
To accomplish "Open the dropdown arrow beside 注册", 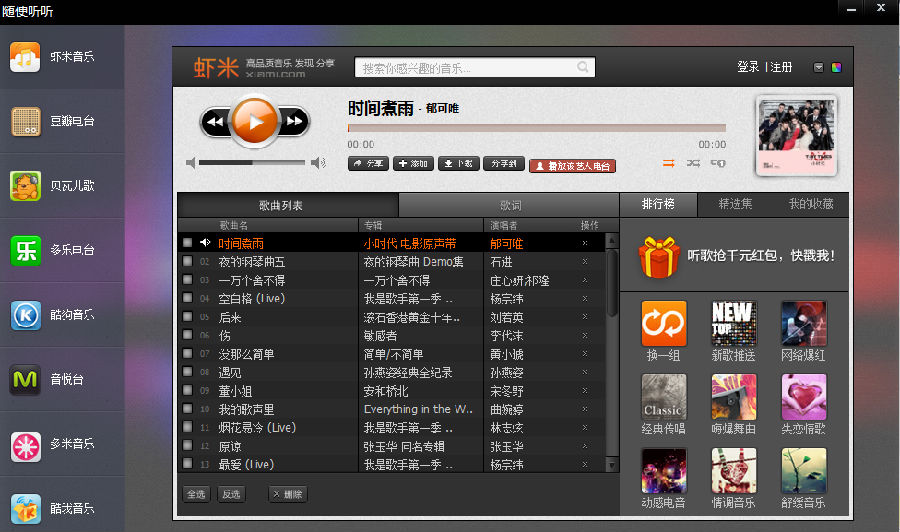I will click(818, 67).
